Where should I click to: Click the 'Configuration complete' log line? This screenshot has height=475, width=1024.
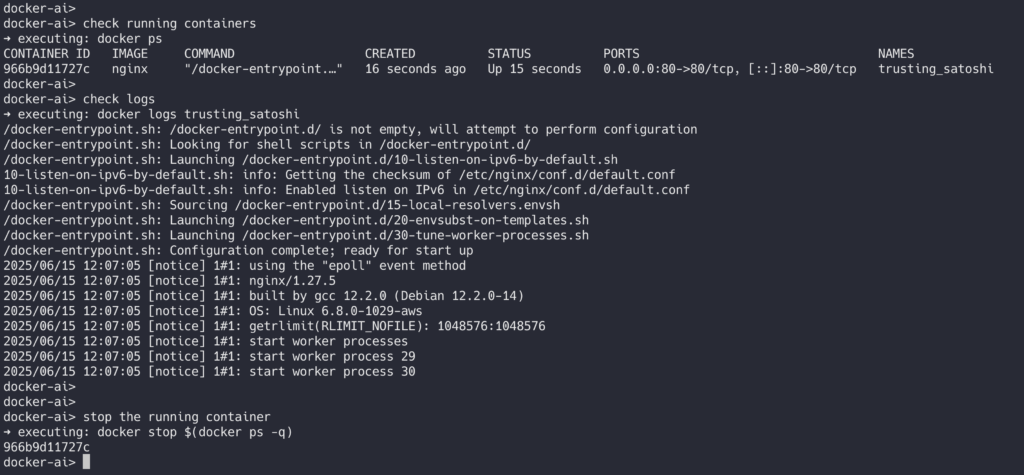238,251
